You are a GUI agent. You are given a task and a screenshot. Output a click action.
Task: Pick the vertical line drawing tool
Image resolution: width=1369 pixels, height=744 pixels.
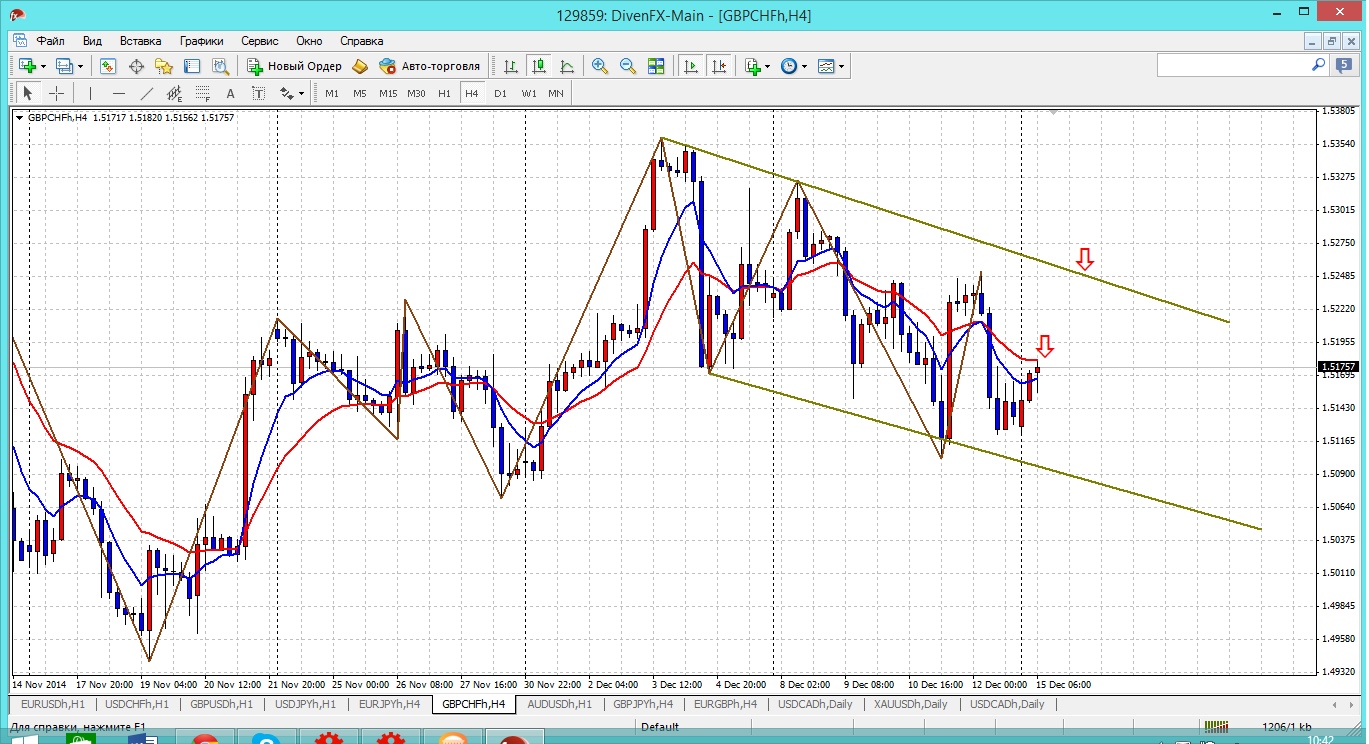pyautogui.click(x=90, y=93)
